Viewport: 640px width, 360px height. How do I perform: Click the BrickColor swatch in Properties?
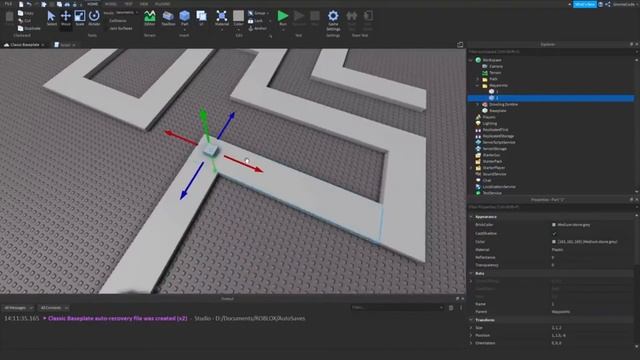(554, 225)
